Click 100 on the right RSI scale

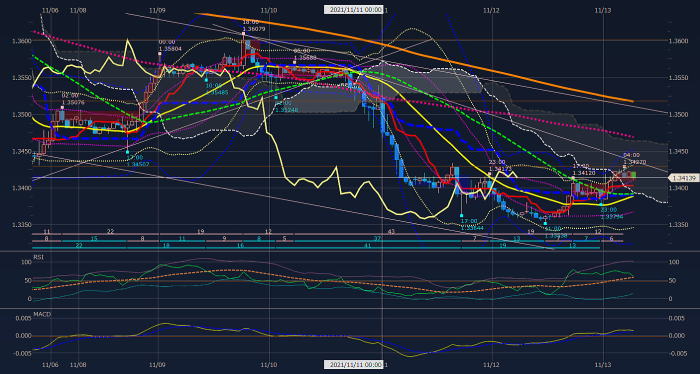click(673, 262)
